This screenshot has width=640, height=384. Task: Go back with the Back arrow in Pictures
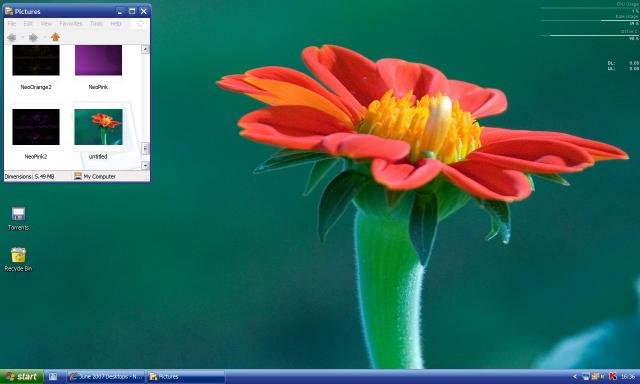[x=11, y=38]
